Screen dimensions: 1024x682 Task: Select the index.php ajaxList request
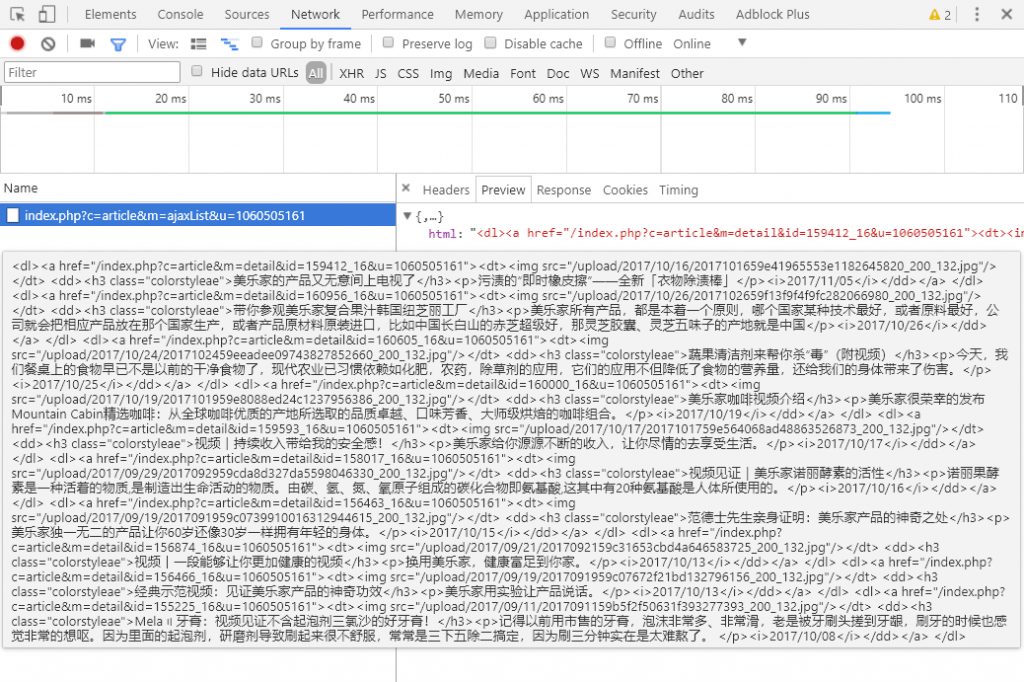(164, 215)
